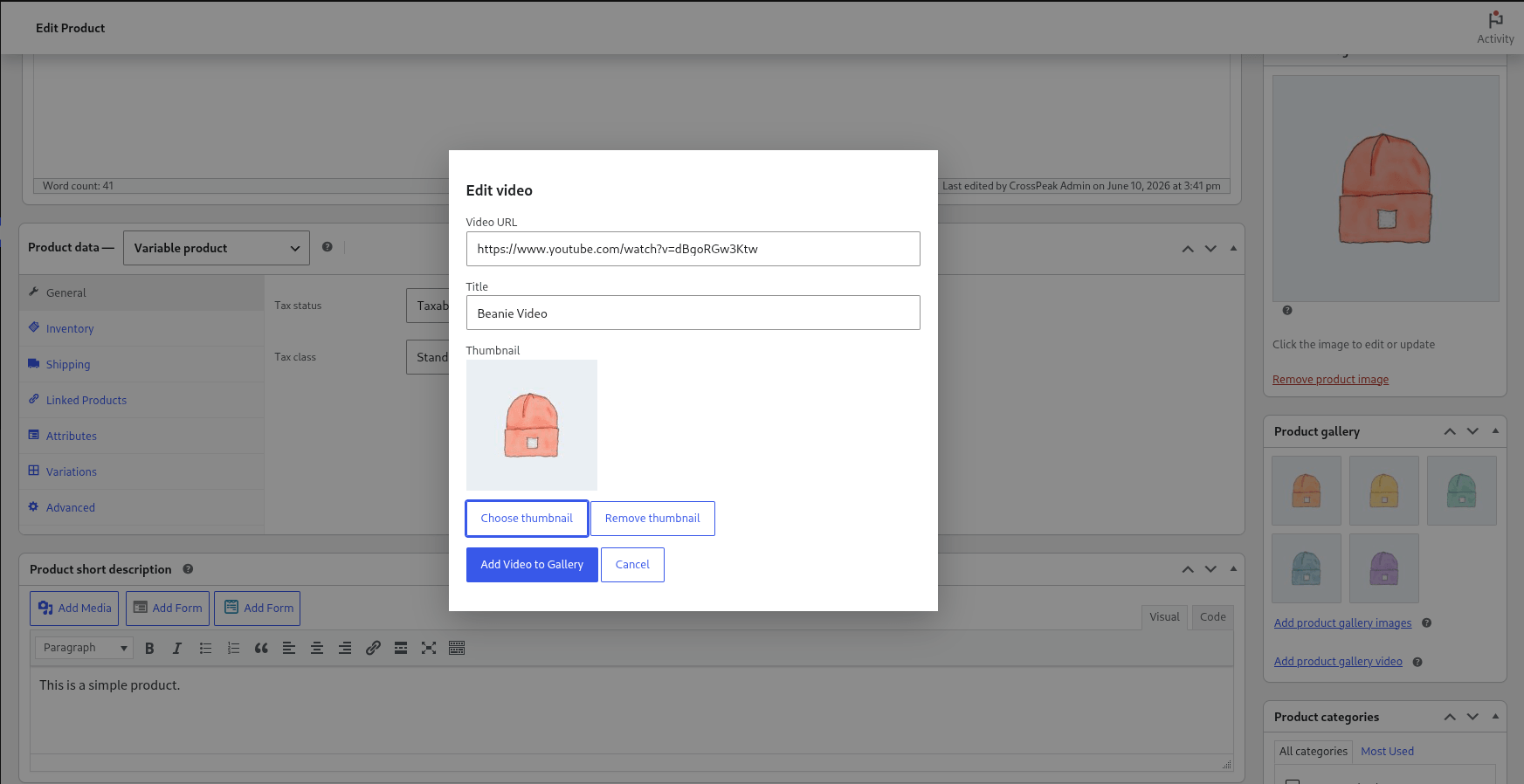Screen dimensions: 1524x784
Task: Align text left
Action: (x=289, y=648)
